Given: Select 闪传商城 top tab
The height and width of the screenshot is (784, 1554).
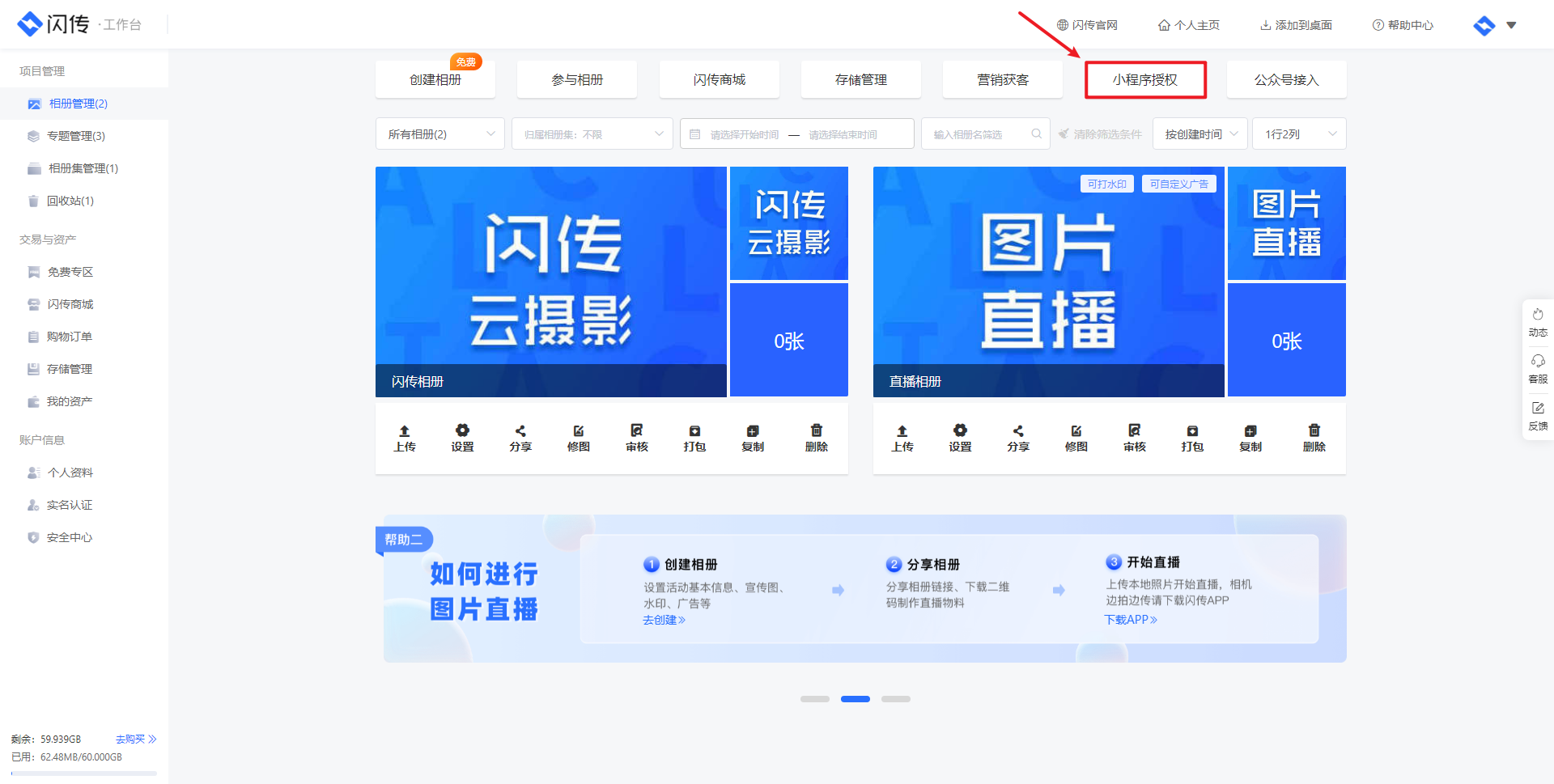Looking at the screenshot, I should pyautogui.click(x=720, y=79).
